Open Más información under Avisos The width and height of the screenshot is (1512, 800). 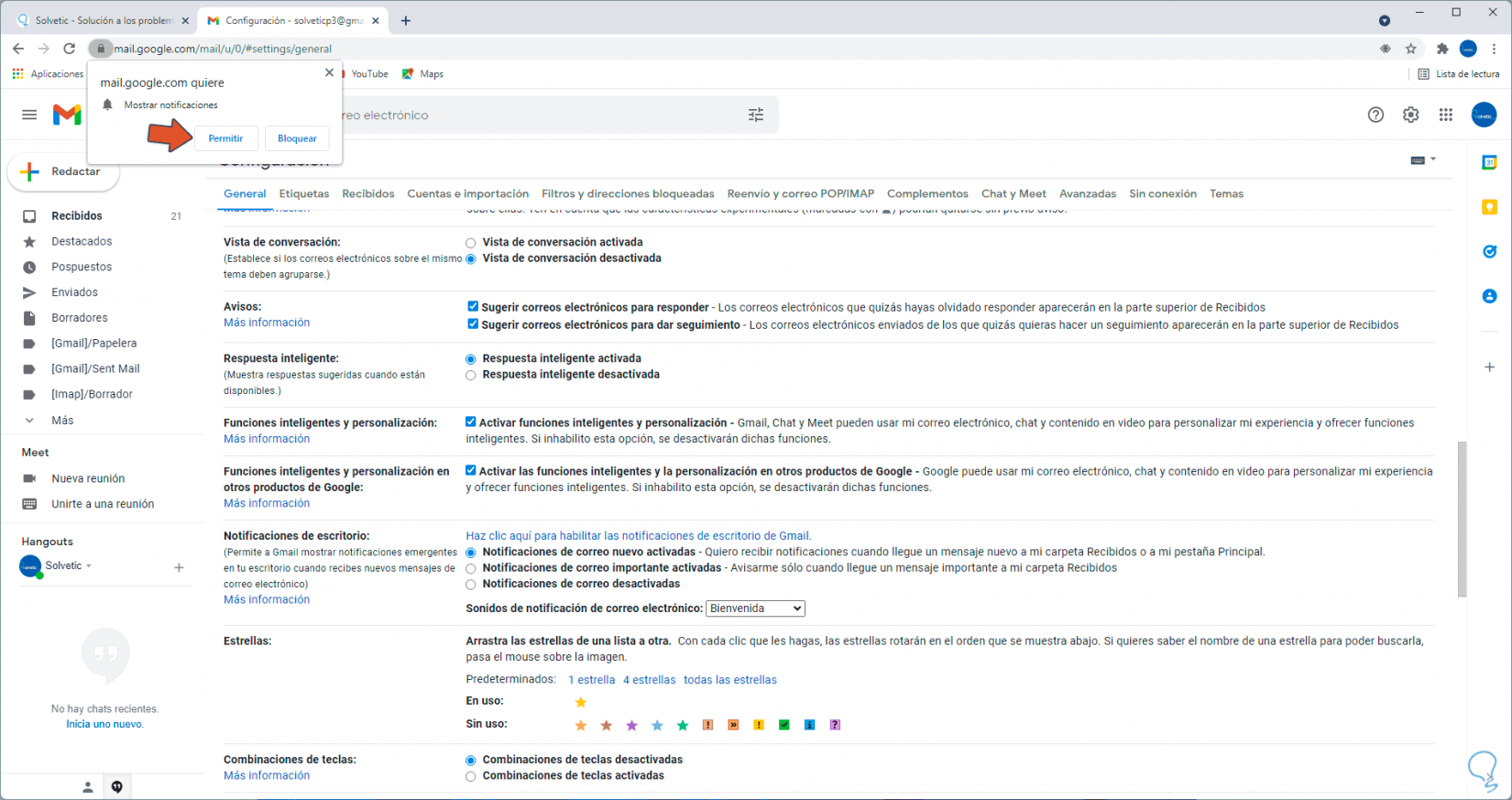pyautogui.click(x=267, y=323)
